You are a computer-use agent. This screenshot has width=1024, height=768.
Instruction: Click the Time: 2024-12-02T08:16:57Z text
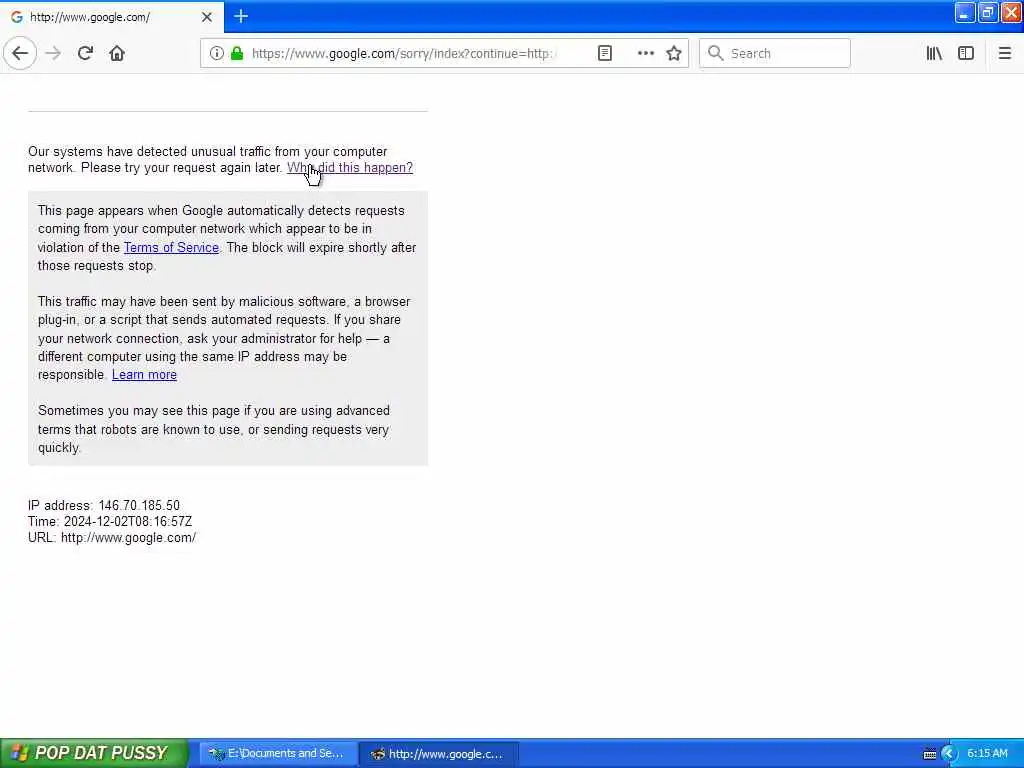[x=110, y=522]
